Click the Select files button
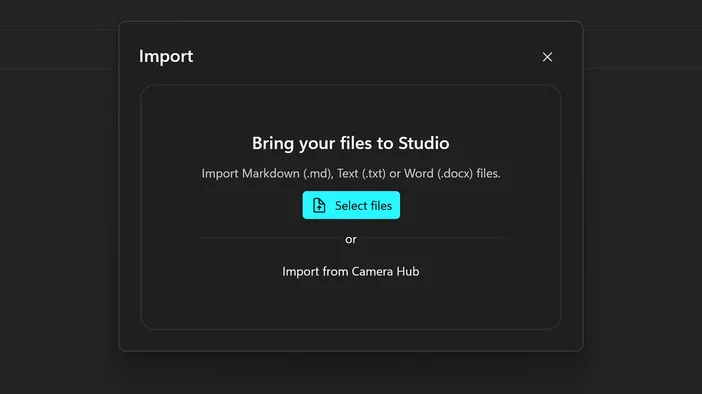 (351, 205)
